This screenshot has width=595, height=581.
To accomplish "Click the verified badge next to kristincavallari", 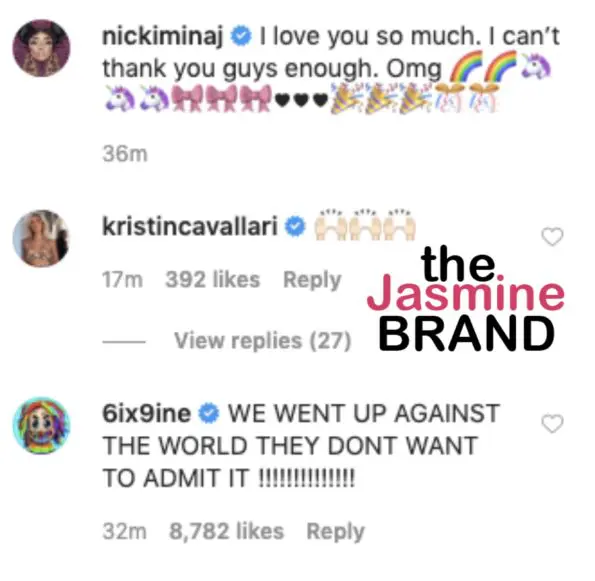I will [295, 227].
